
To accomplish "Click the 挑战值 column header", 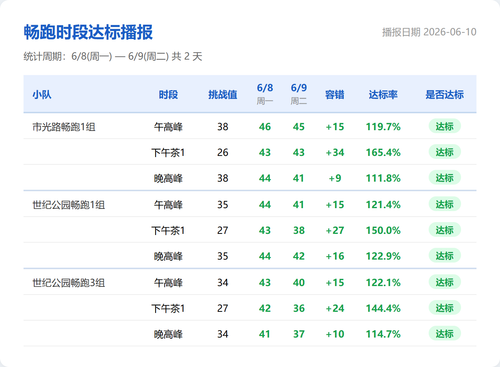I will (223, 95).
